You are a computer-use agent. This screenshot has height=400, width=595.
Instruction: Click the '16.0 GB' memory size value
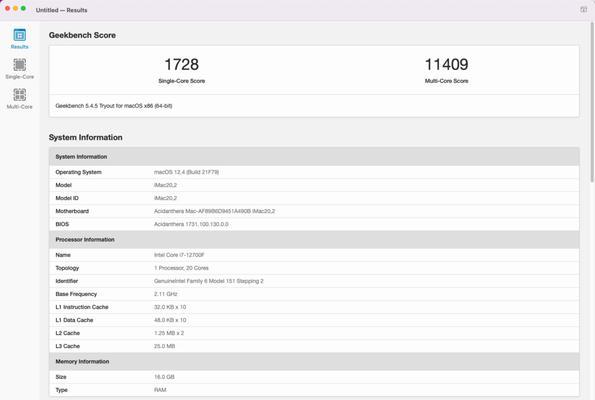point(164,377)
